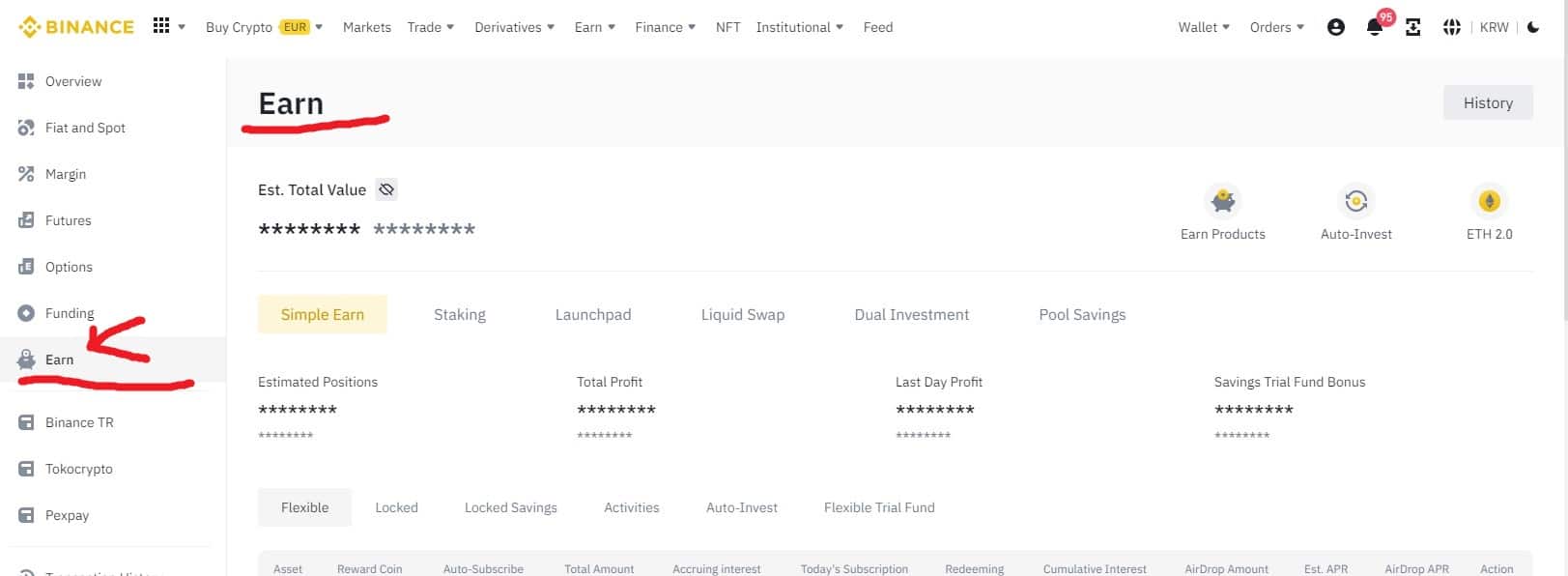Toggle dark mode moon icon
Viewport: 1568px width, 576px height.
(1533, 27)
